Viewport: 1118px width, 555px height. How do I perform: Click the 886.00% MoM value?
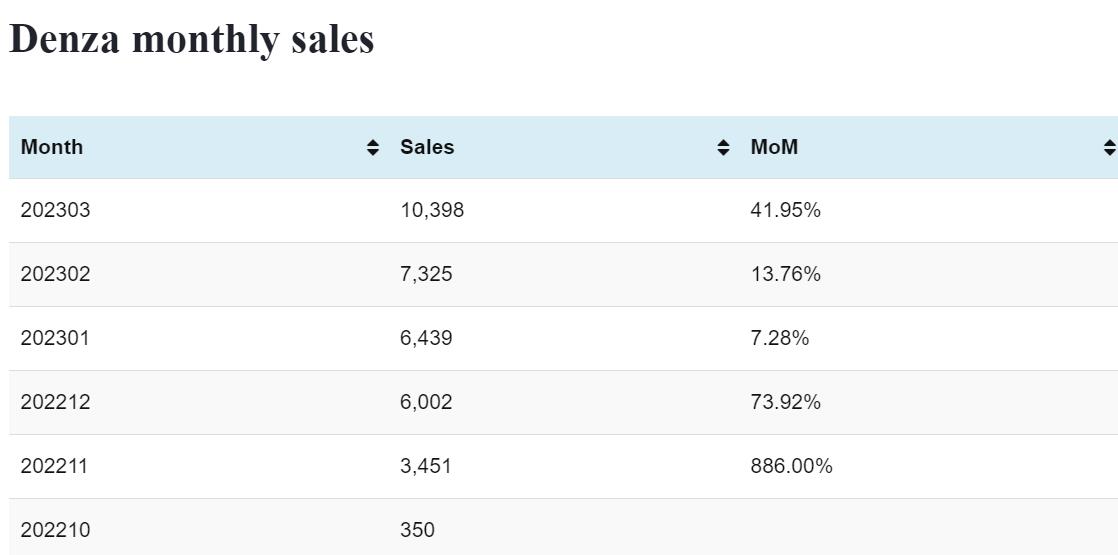[791, 466]
